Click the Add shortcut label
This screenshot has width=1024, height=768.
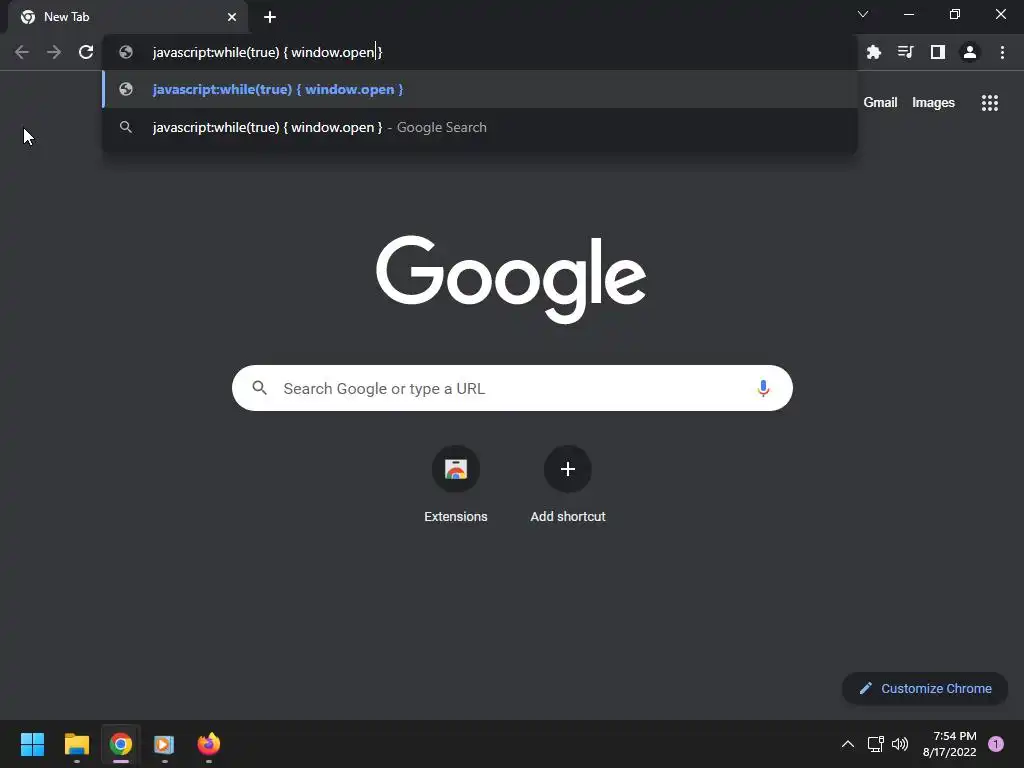568,517
